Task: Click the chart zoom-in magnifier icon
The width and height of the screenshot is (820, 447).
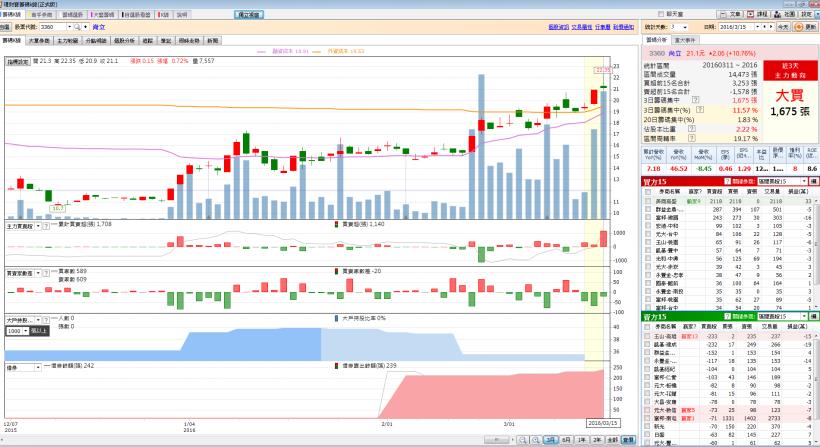Action: [536, 440]
